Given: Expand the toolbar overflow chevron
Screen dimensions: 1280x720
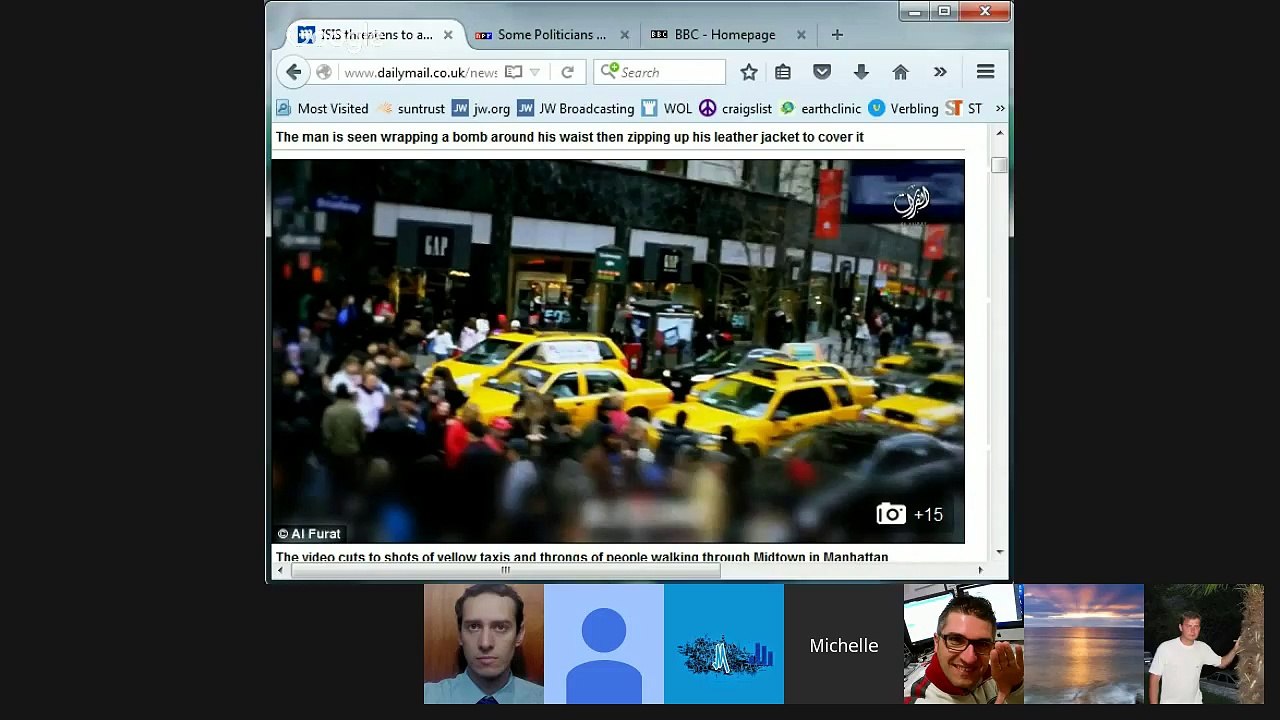Looking at the screenshot, I should click(x=940, y=72).
